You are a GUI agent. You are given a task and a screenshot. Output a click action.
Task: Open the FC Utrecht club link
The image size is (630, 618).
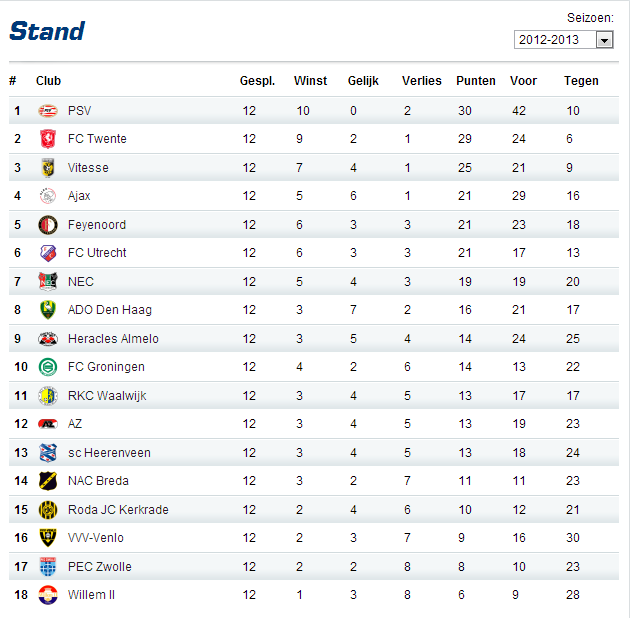coord(97,253)
